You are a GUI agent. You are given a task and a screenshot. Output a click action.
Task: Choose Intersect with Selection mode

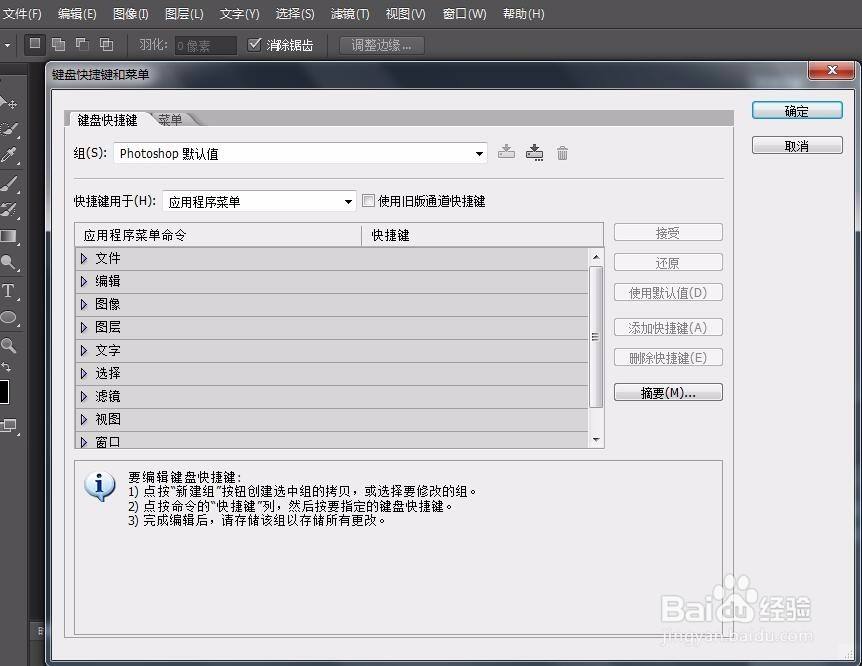click(106, 44)
